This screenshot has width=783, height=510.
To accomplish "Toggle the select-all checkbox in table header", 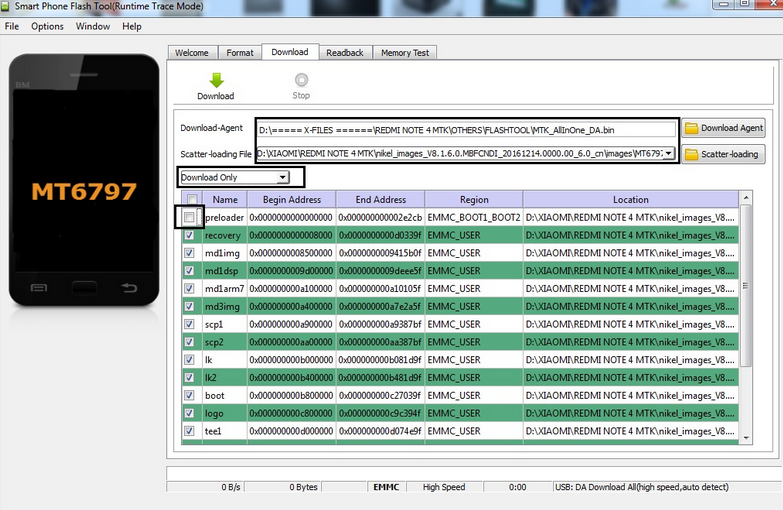I will pyautogui.click(x=192, y=199).
